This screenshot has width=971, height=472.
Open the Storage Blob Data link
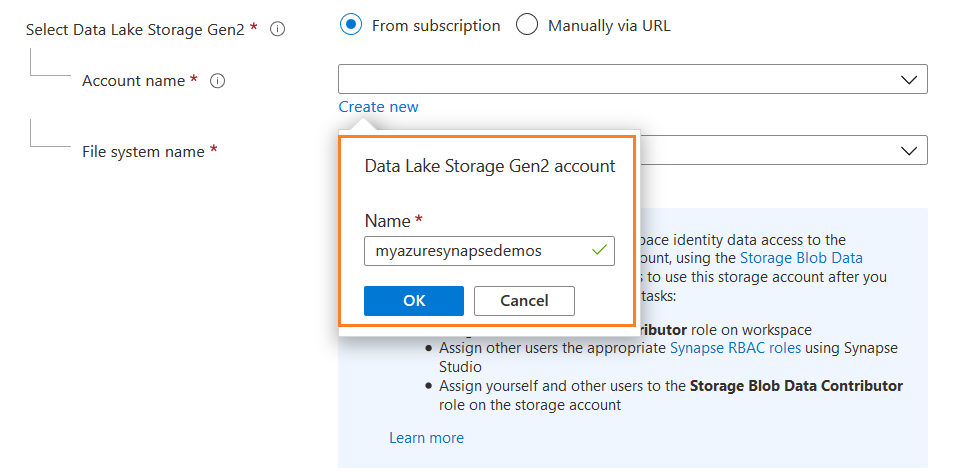point(801,258)
